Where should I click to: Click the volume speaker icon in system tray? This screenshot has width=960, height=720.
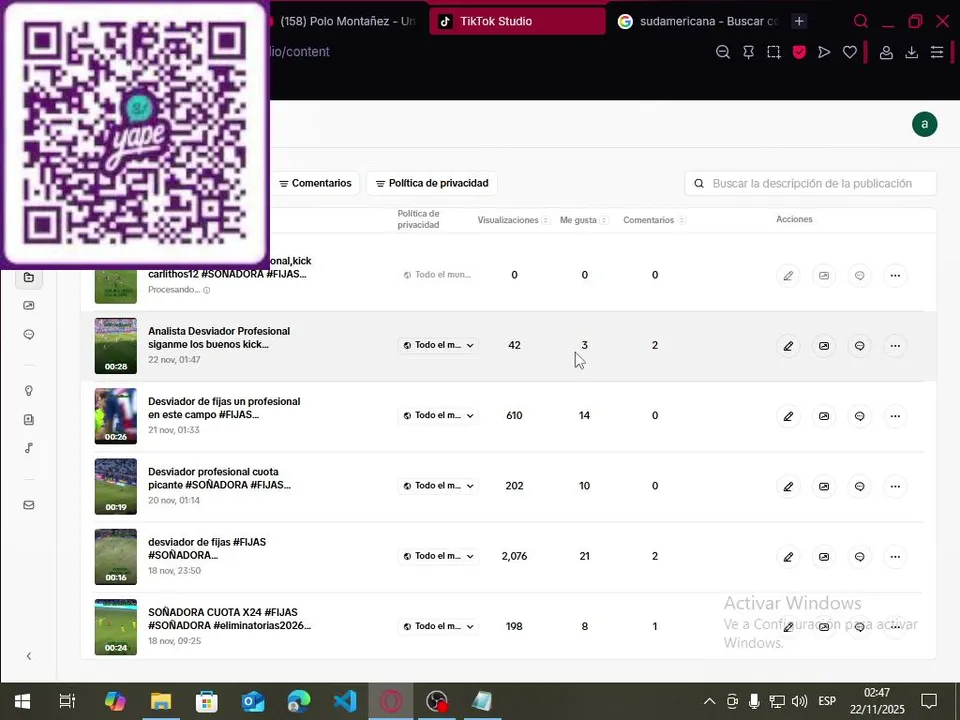click(799, 701)
